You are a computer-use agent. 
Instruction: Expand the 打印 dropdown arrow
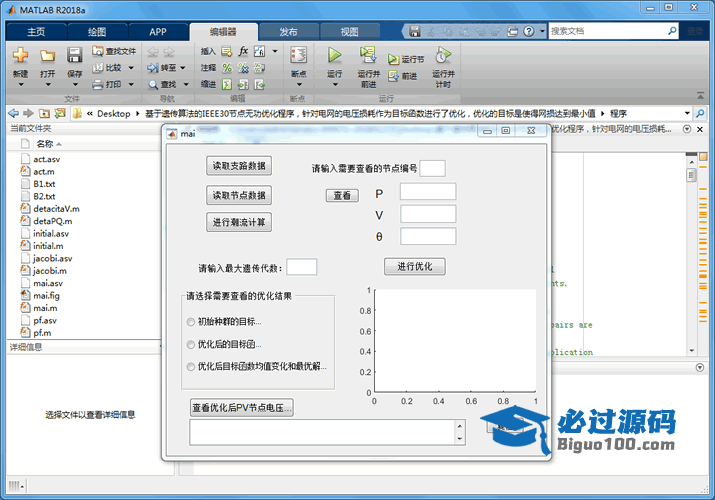coord(131,84)
